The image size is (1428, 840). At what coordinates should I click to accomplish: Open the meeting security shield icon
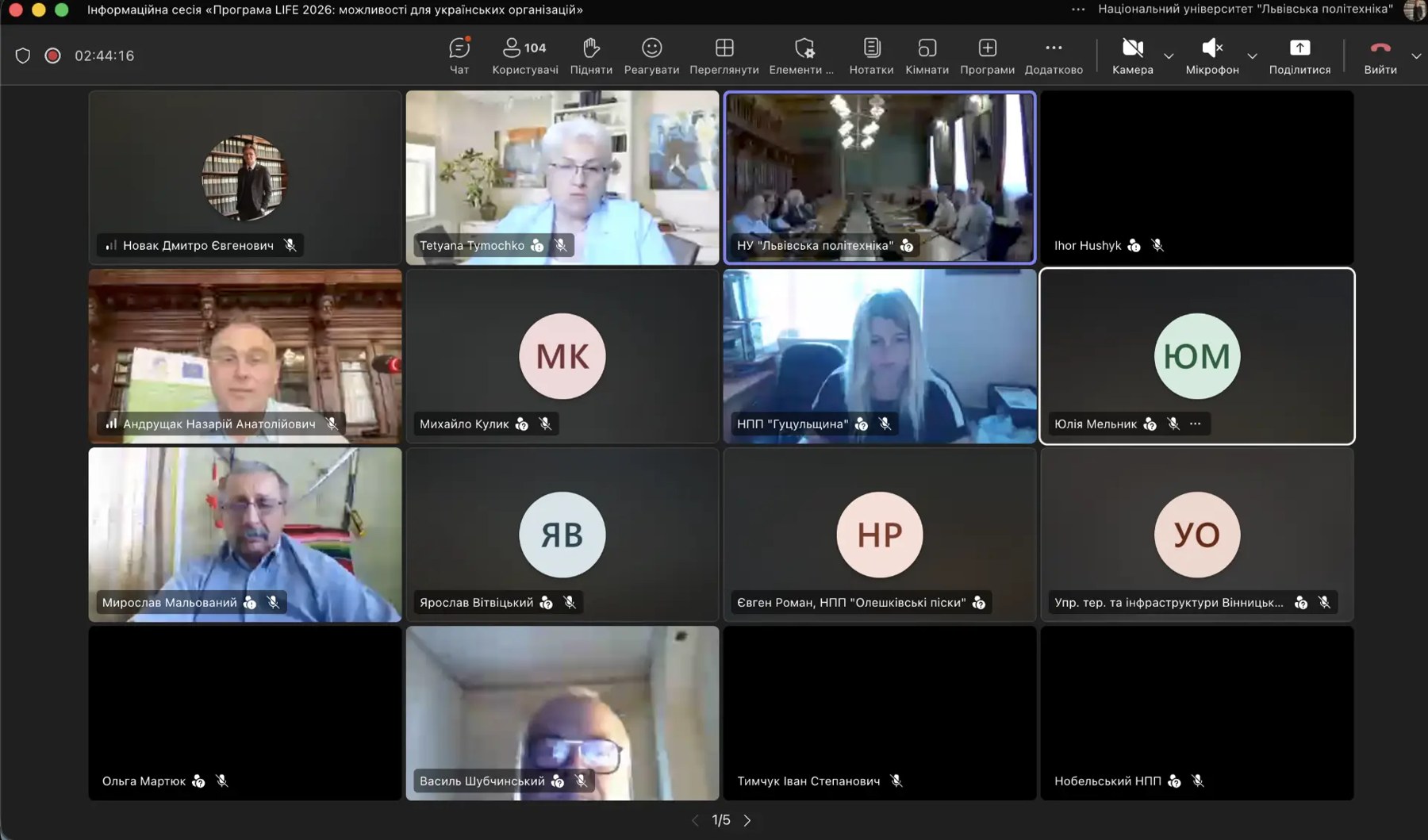click(x=23, y=56)
